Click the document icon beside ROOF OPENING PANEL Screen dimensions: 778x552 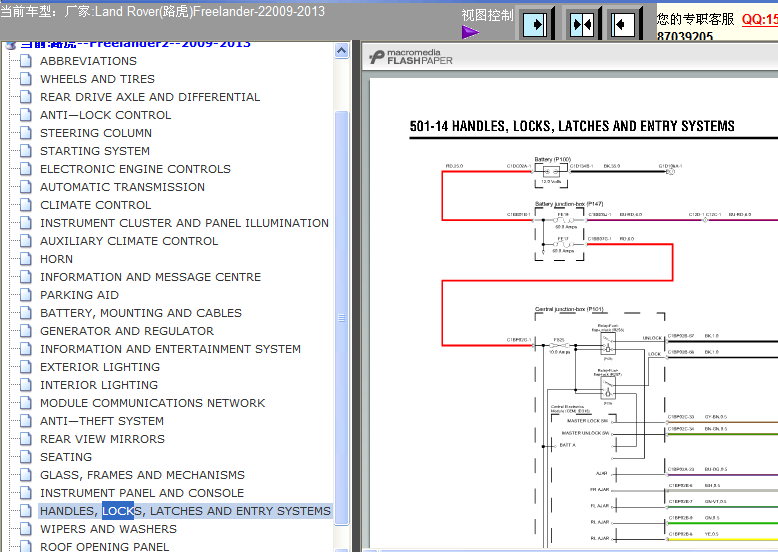(x=26, y=546)
